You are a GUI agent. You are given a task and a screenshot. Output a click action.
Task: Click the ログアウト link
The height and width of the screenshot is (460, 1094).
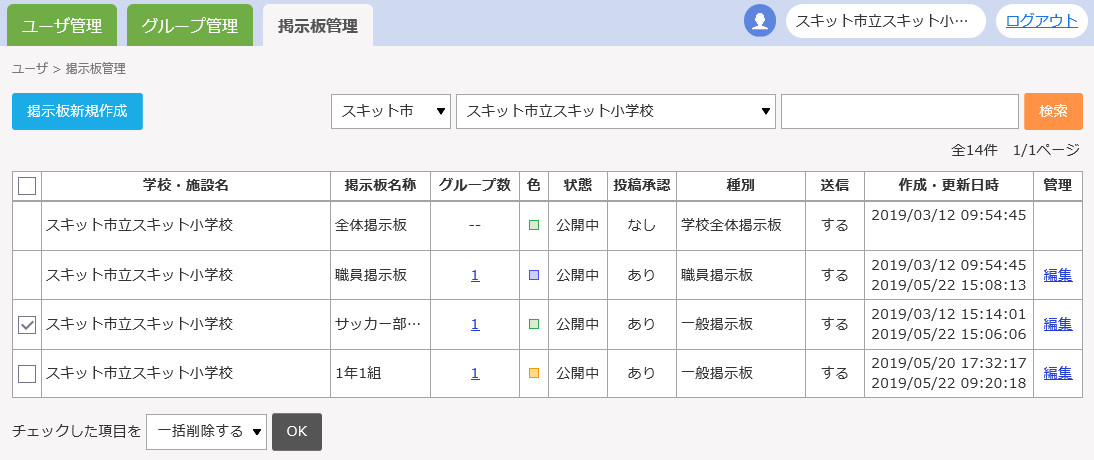1041,21
